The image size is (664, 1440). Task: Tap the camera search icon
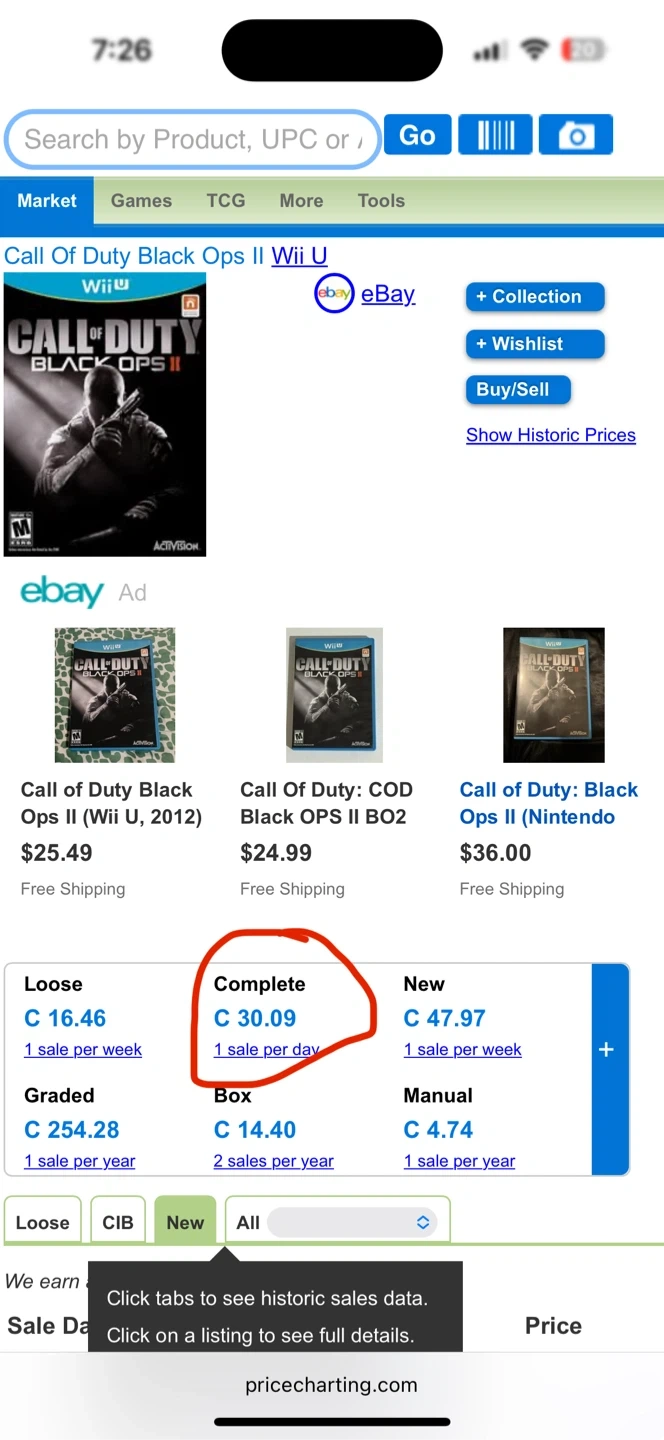575,135
